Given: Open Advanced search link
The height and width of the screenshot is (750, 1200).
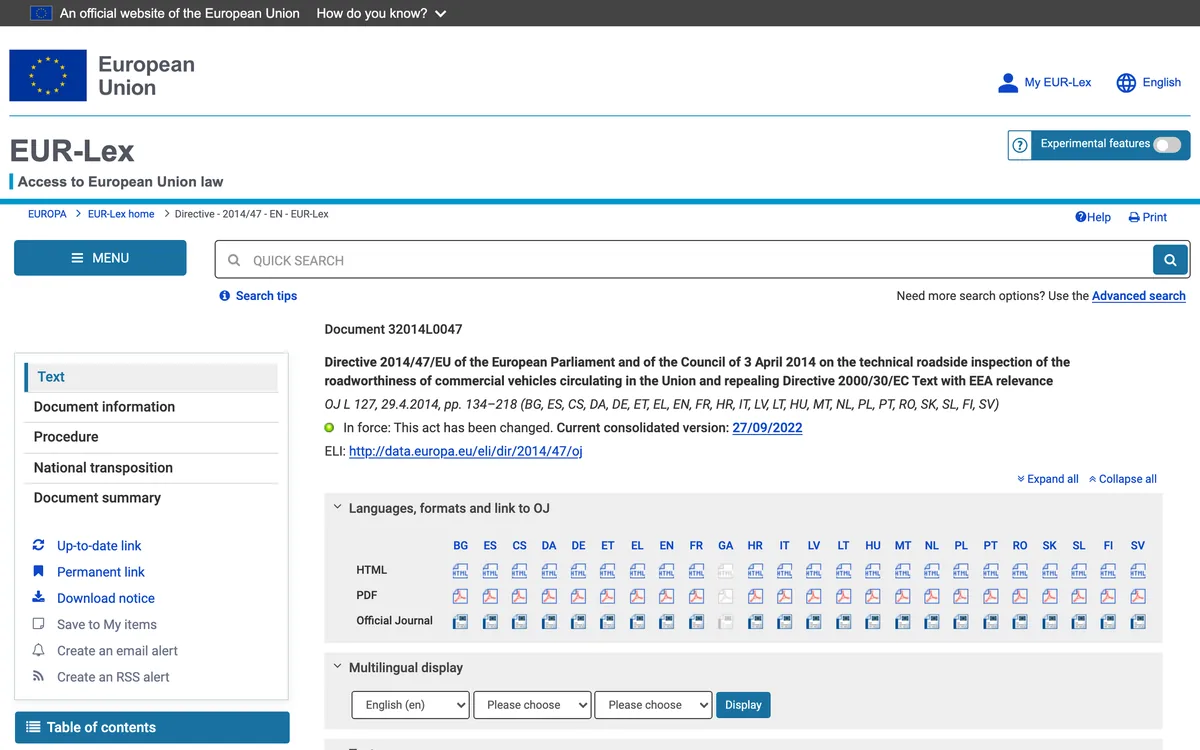Looking at the screenshot, I should (1139, 296).
